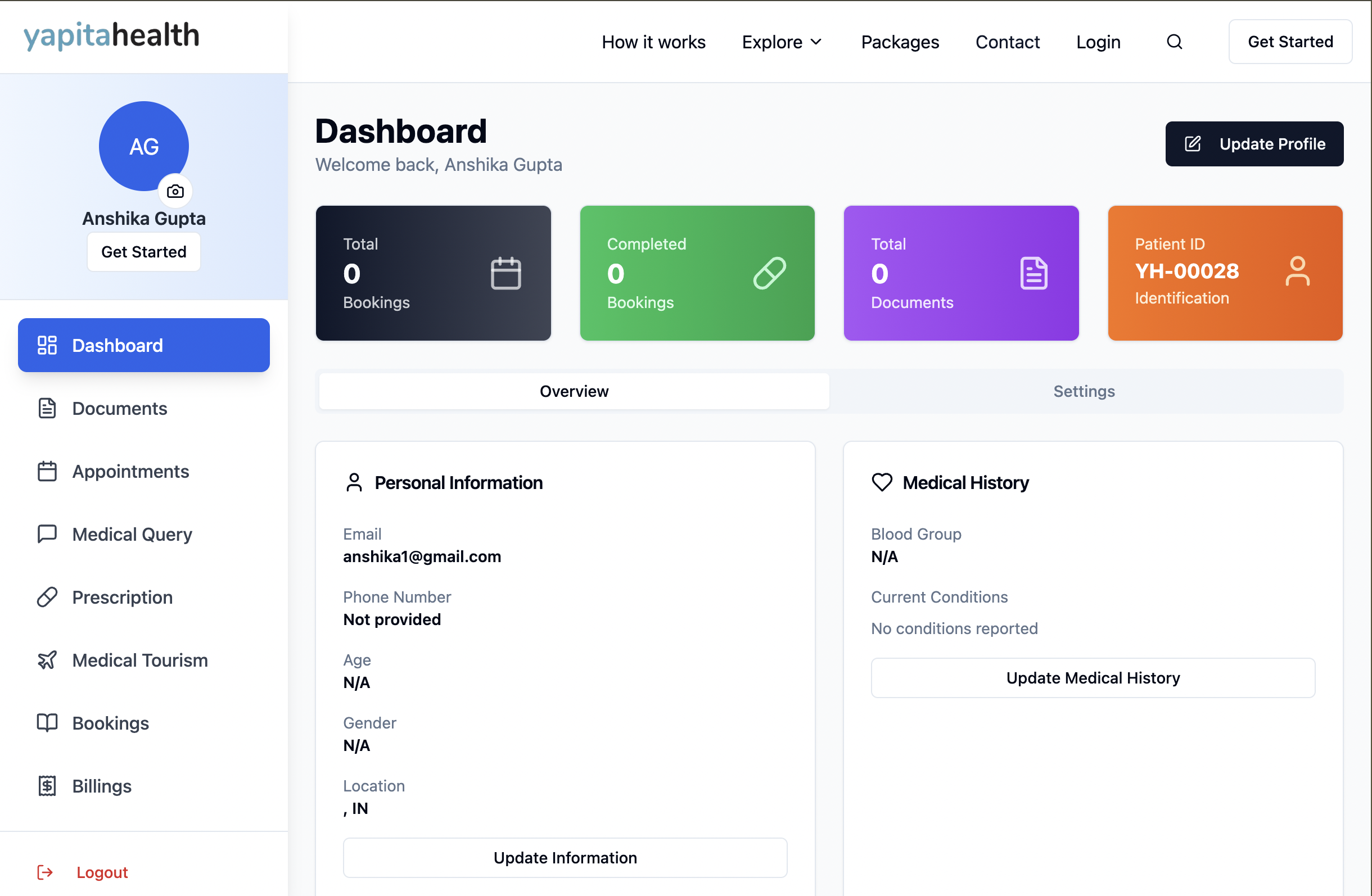Click the Dashboard grid icon in sidebar
Screen dimensions: 1372x896
47,345
